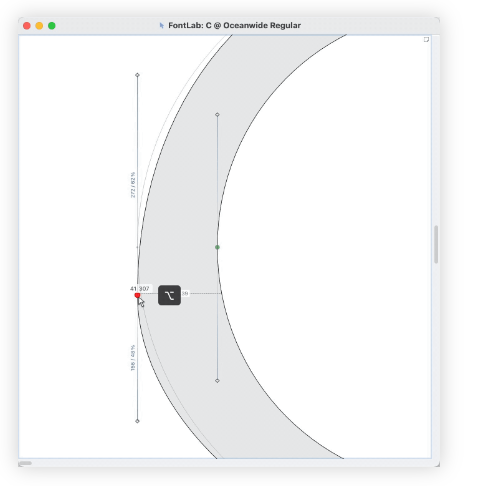Click the lower handle length percentage label
The image size is (484, 486).
click(133, 358)
